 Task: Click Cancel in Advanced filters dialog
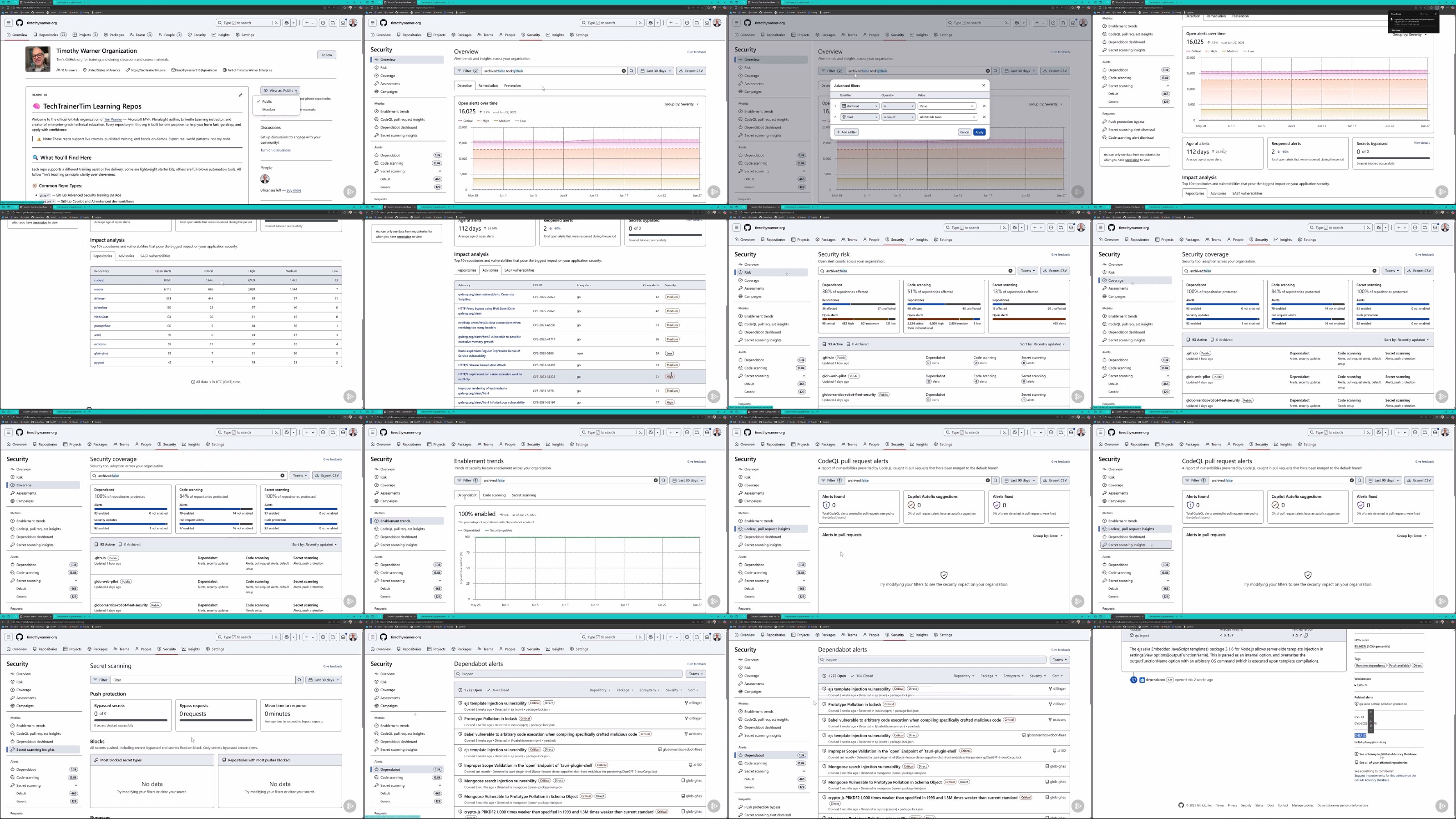click(x=964, y=132)
